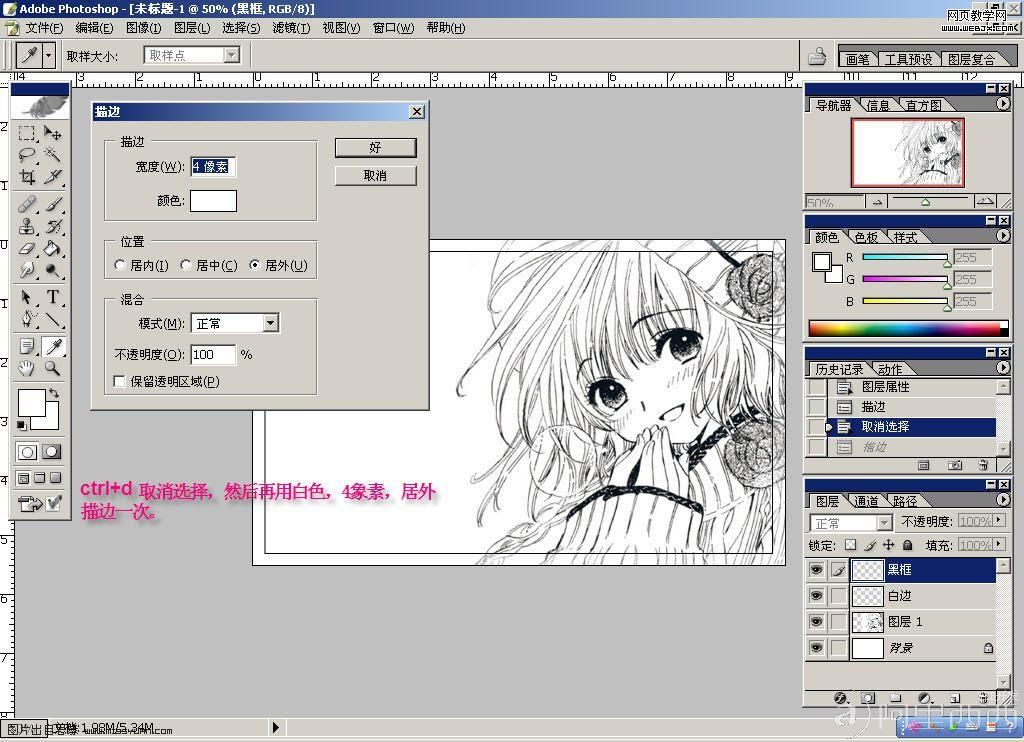The height and width of the screenshot is (742, 1024).
Task: Toggle visibility of 图层 1
Action: pyautogui.click(x=816, y=622)
